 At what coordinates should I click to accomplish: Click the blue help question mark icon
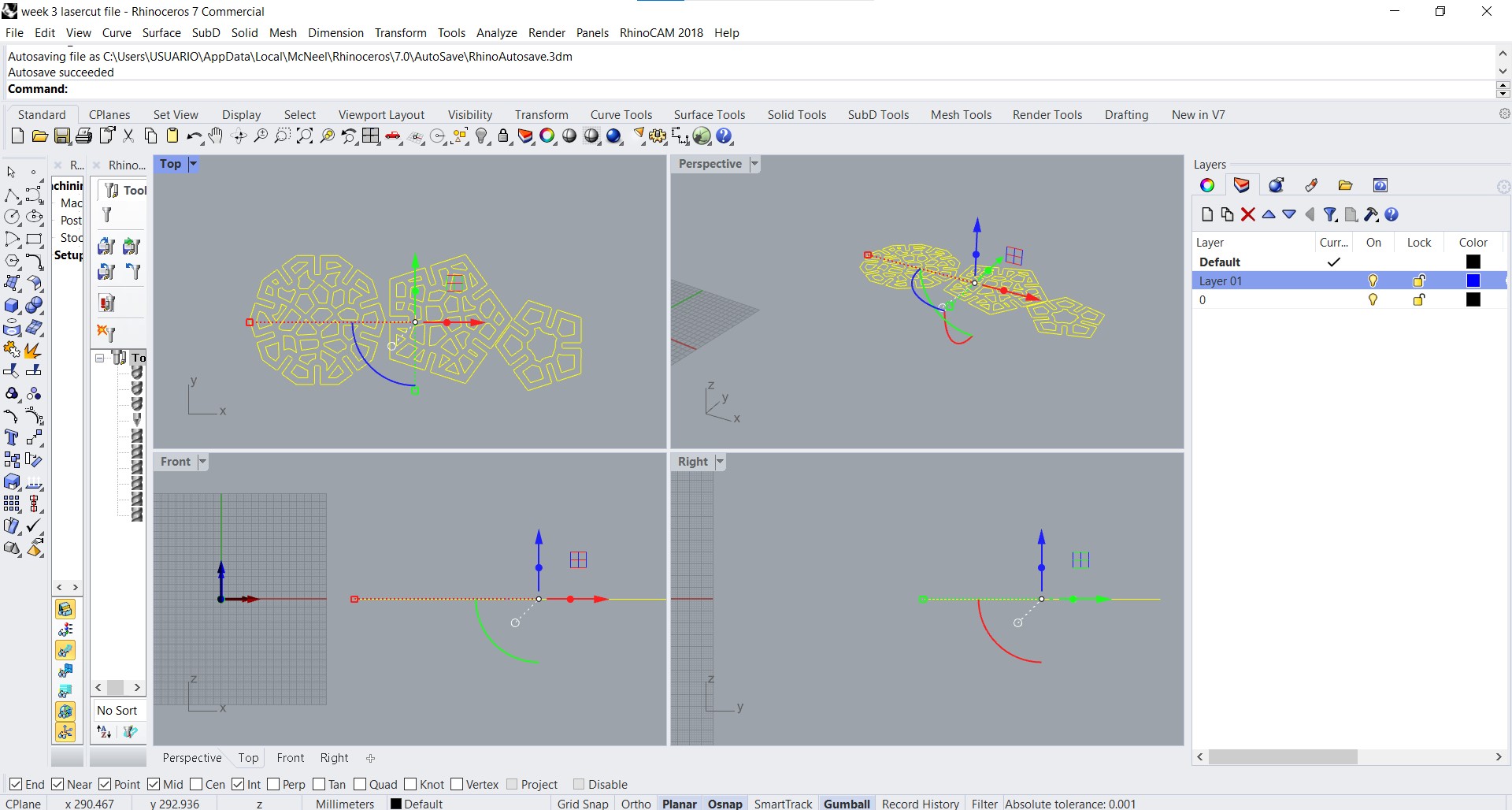click(x=724, y=136)
